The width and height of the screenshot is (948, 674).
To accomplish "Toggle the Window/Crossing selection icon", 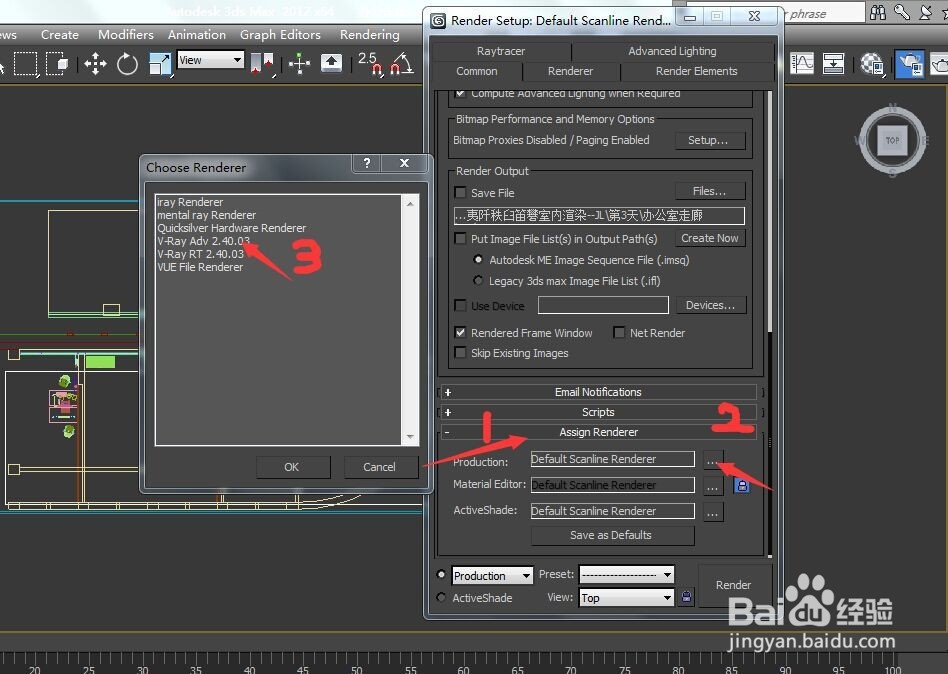I will [x=57, y=63].
